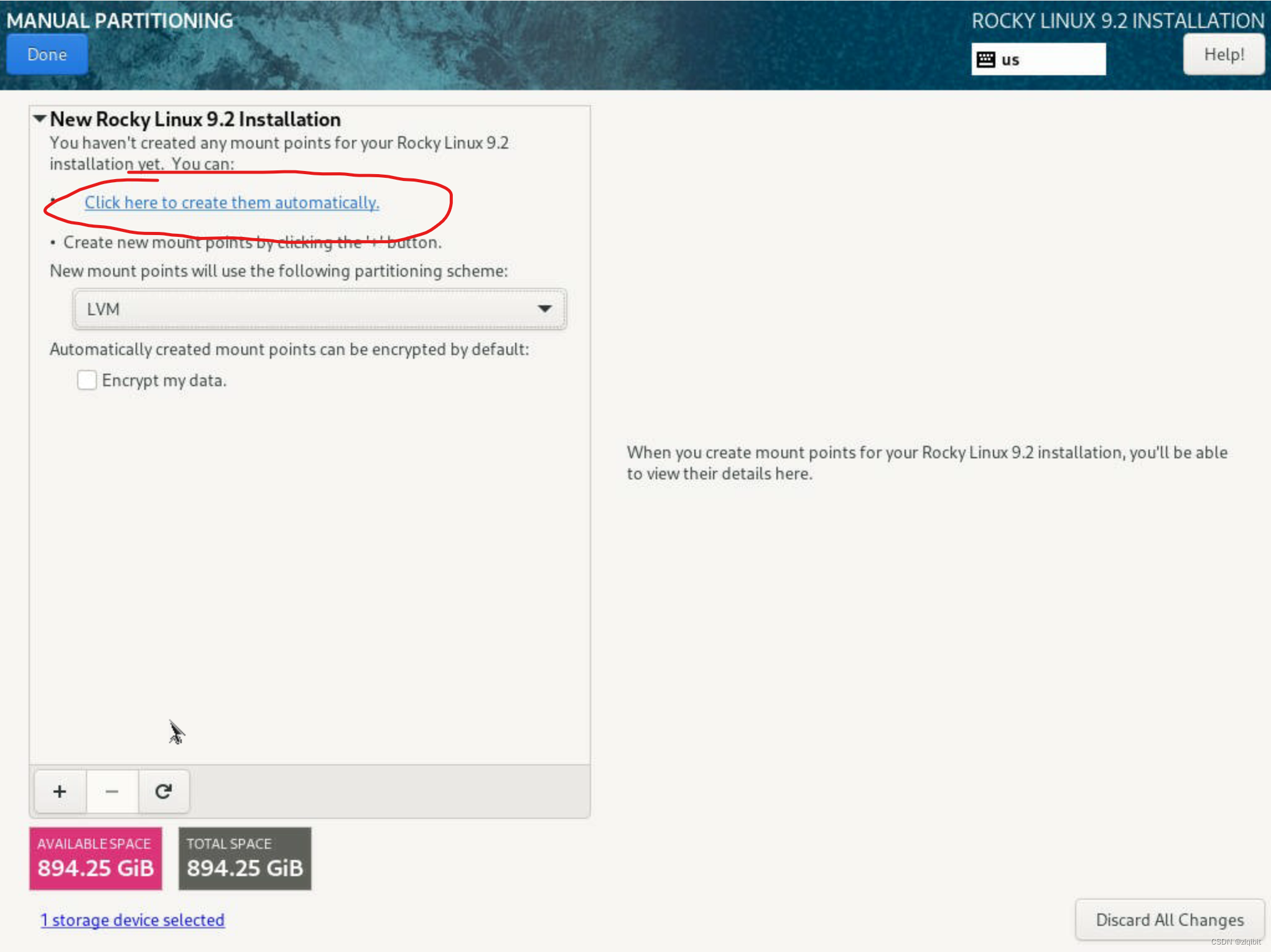The image size is (1271, 952).
Task: Click the Manual Partitioning title text
Action: [x=119, y=21]
